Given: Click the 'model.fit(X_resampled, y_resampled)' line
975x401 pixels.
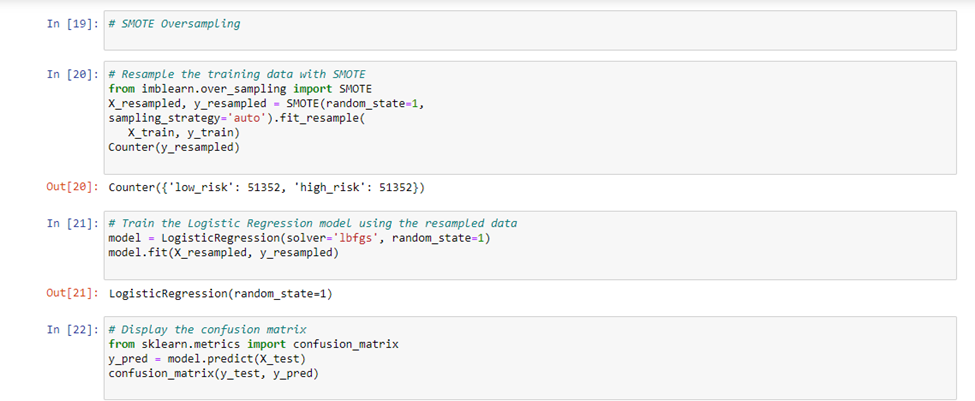Looking at the screenshot, I should [223, 251].
